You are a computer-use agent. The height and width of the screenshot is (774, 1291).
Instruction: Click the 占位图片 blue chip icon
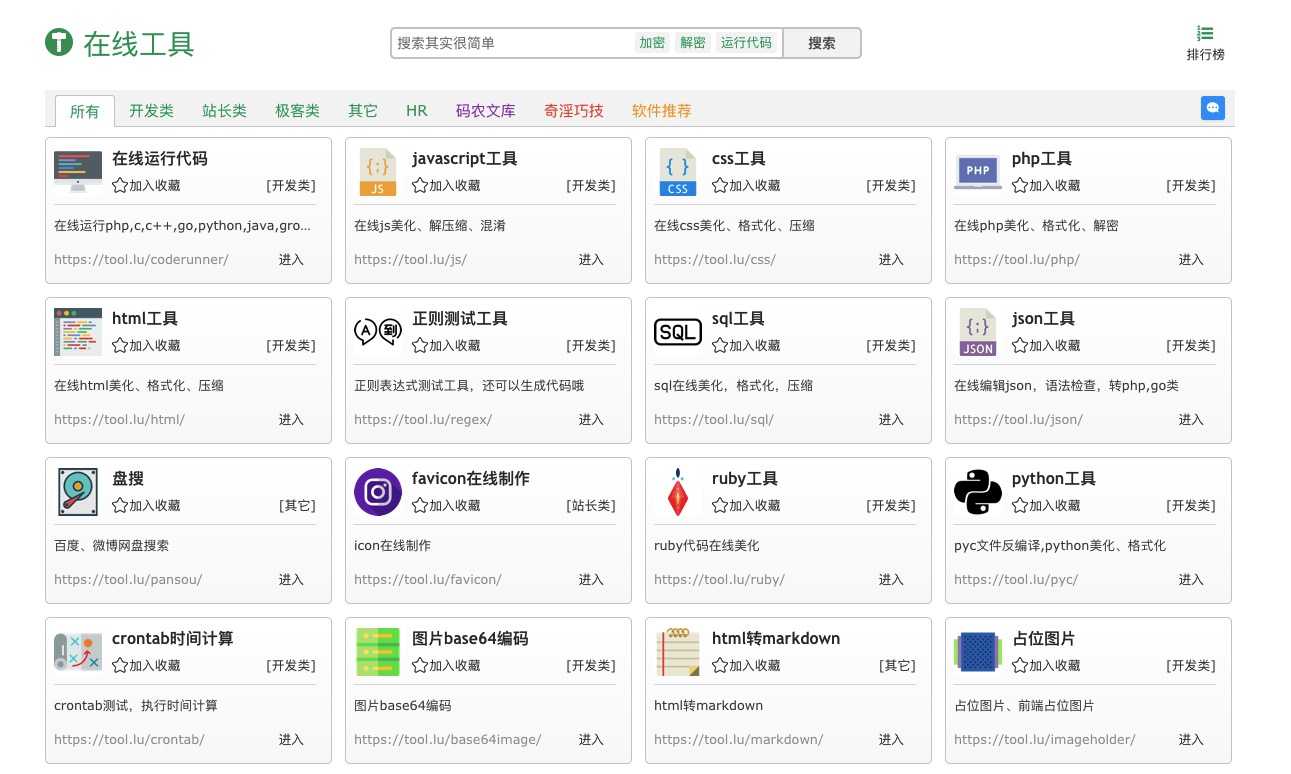tap(978, 652)
